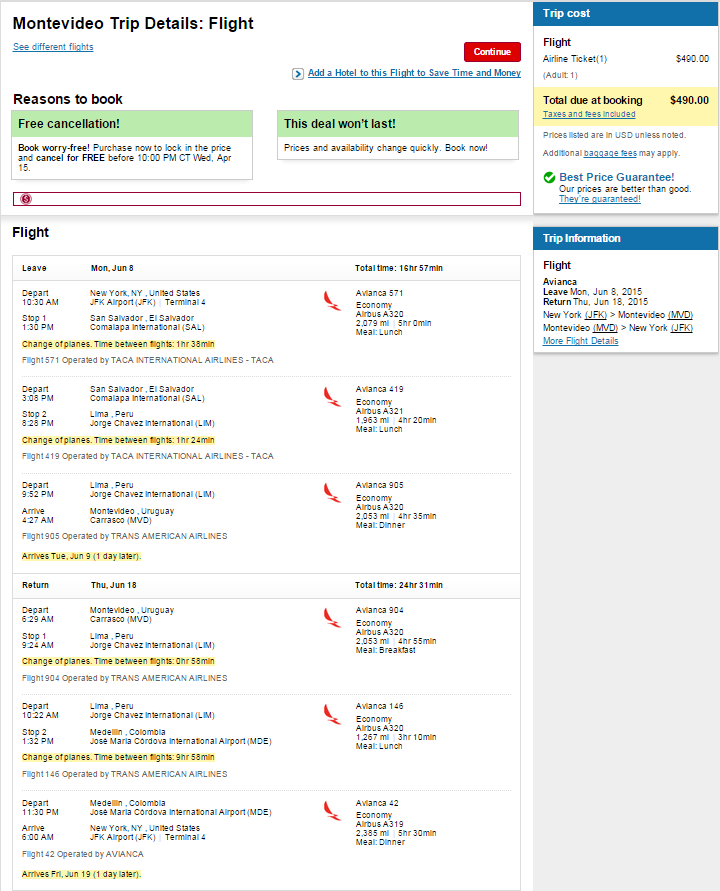Screen dimensions: 720x891
Task: Click JFK link in New York > Montevideo route
Action: (x=596, y=315)
